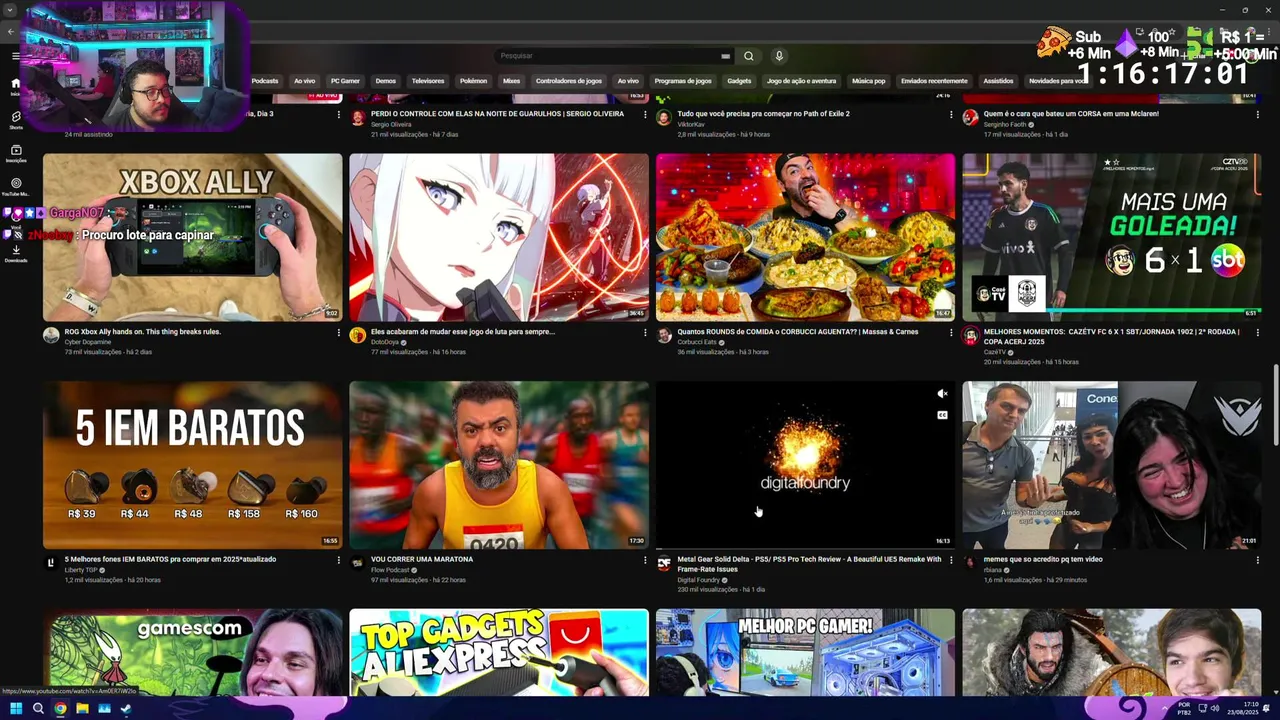Image resolution: width=1280 pixels, height=720 pixels.
Task: Open Shorts in the sidebar
Action: [x=16, y=119]
